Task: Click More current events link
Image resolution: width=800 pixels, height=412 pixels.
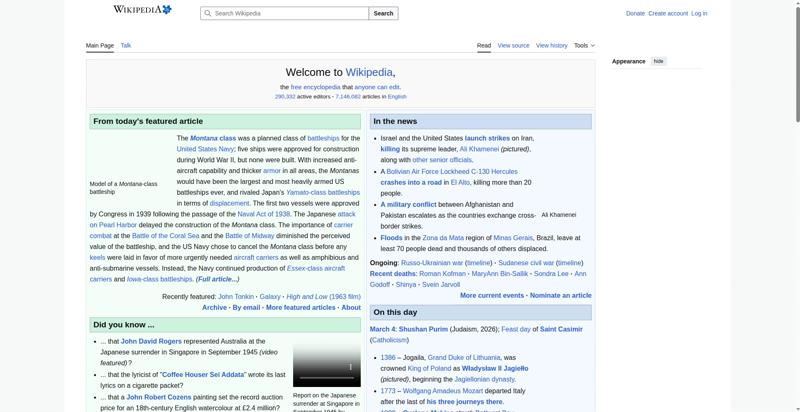Action: (x=492, y=296)
